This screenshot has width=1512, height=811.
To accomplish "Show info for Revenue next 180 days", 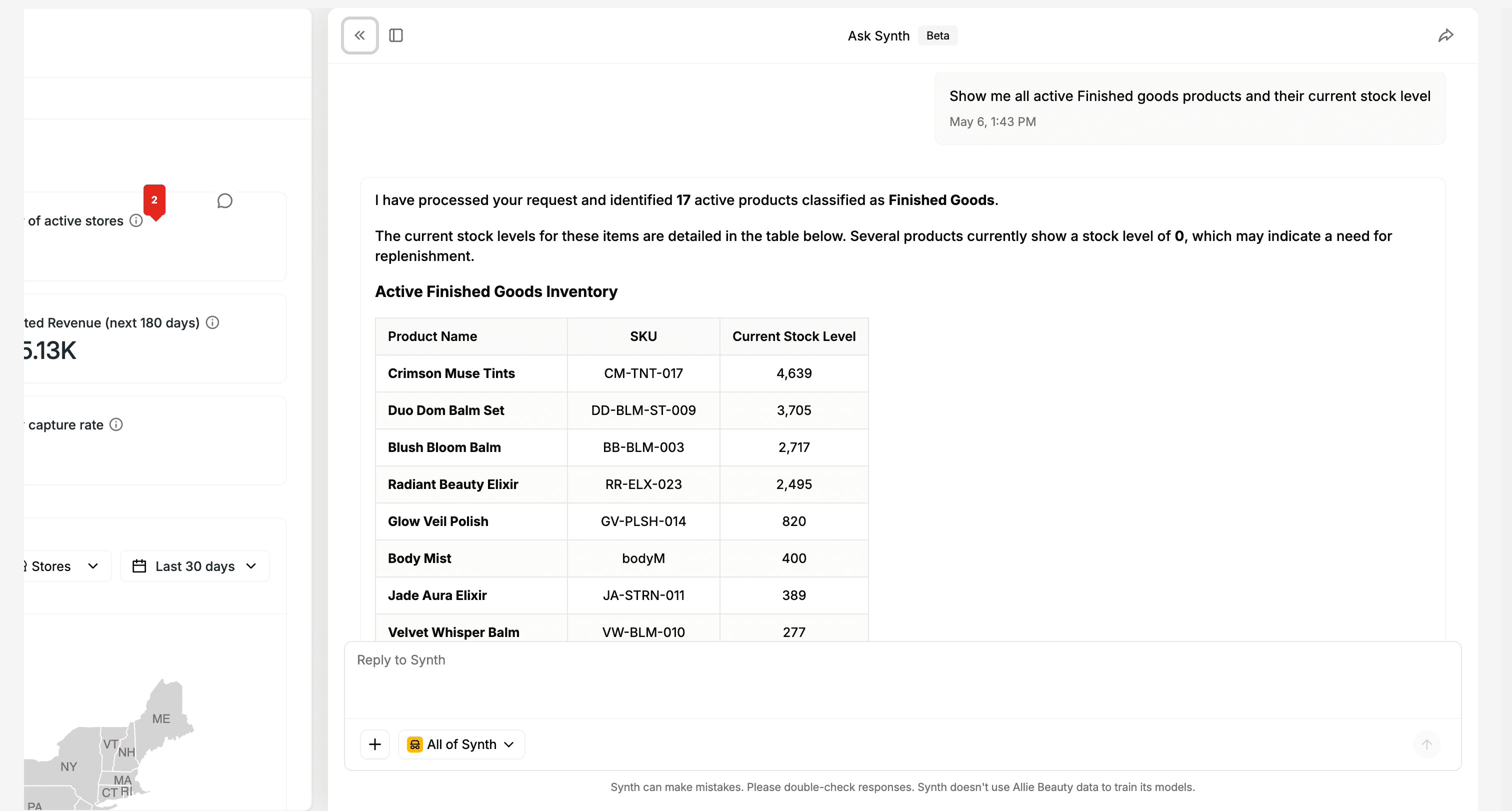I will 212,323.
